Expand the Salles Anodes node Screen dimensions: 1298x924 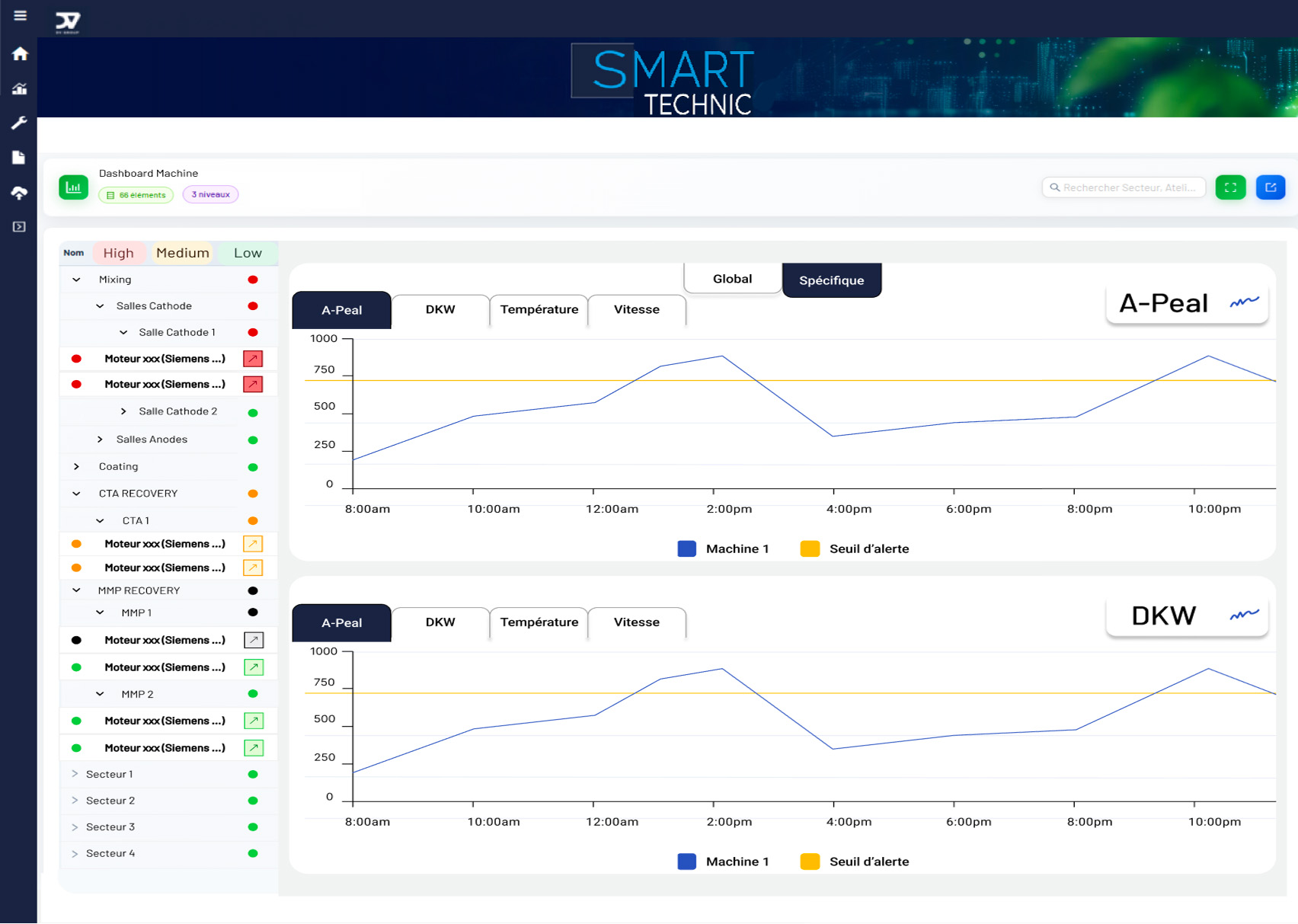(100, 440)
